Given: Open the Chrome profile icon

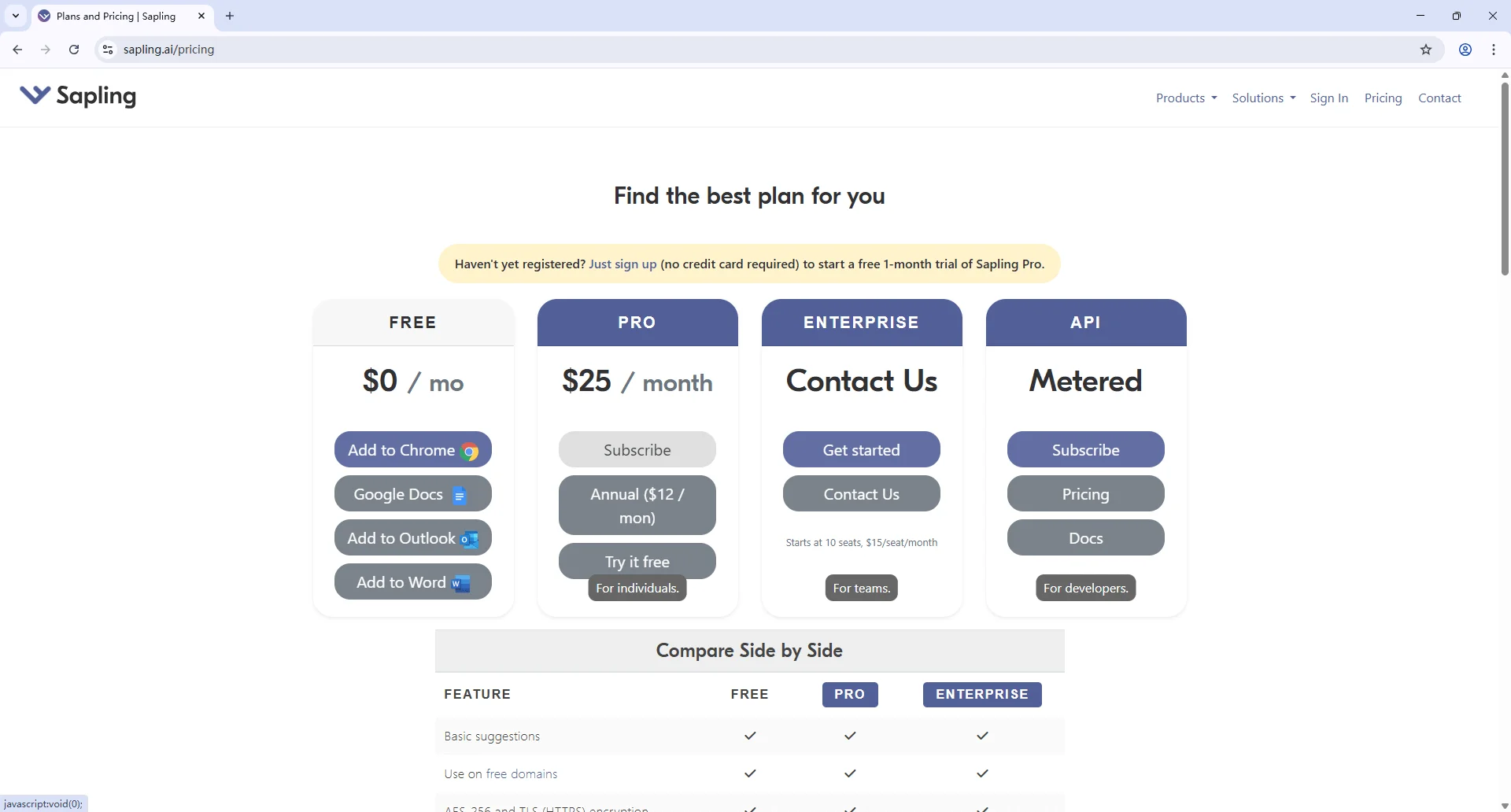Looking at the screenshot, I should tap(1465, 50).
